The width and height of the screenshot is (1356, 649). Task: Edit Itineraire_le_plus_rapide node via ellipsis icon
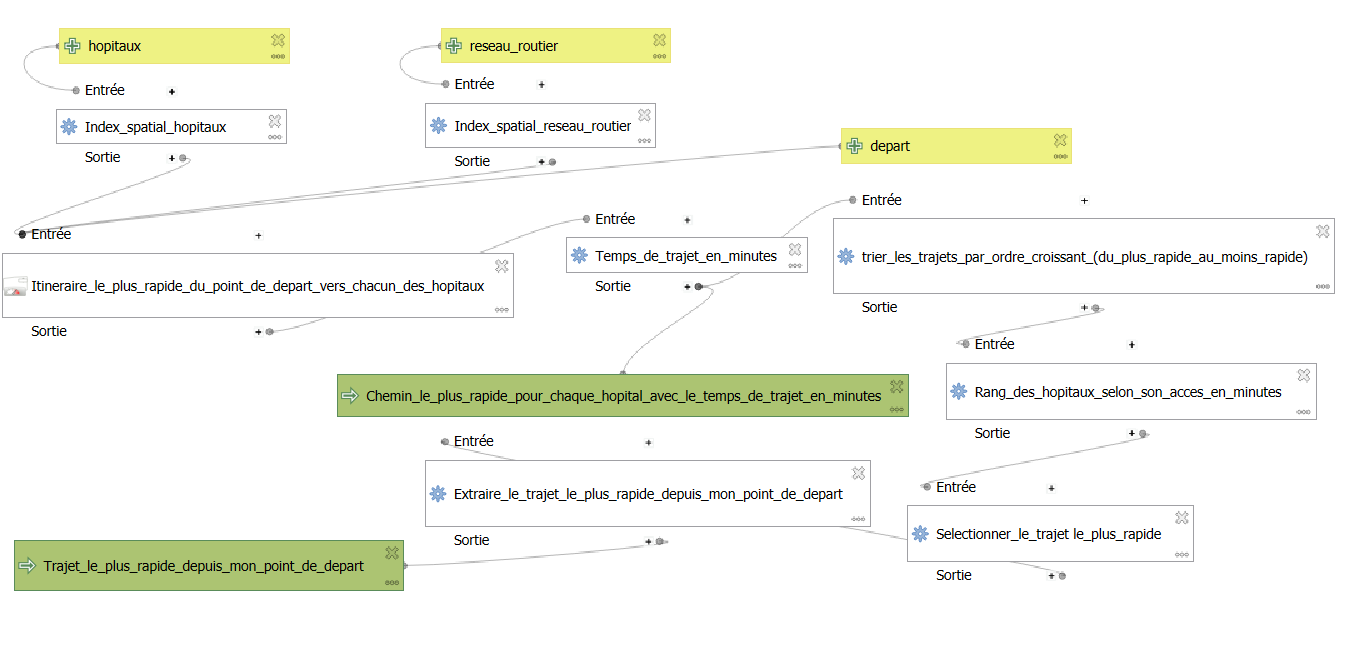click(x=503, y=310)
